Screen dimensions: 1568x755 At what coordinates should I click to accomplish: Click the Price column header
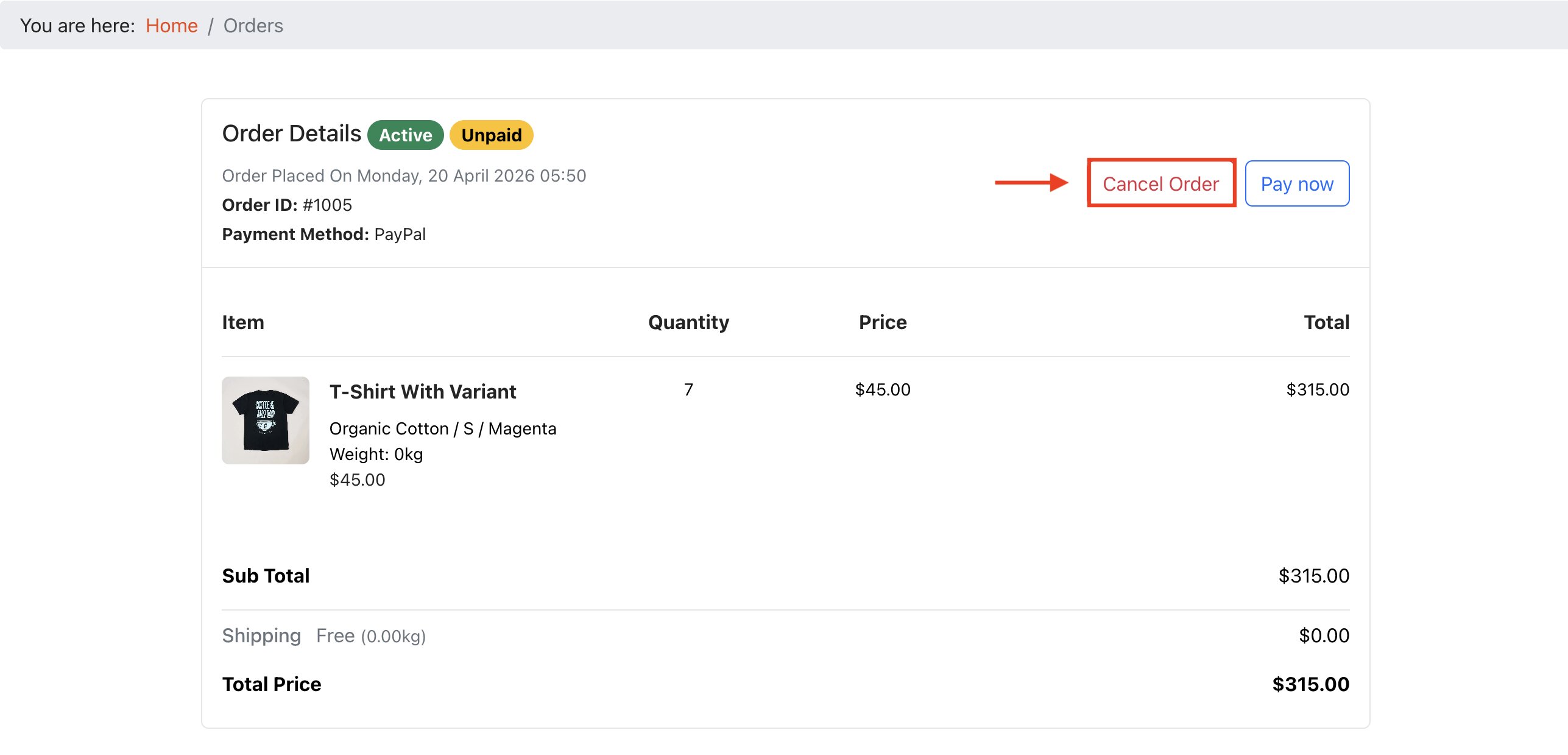click(882, 322)
